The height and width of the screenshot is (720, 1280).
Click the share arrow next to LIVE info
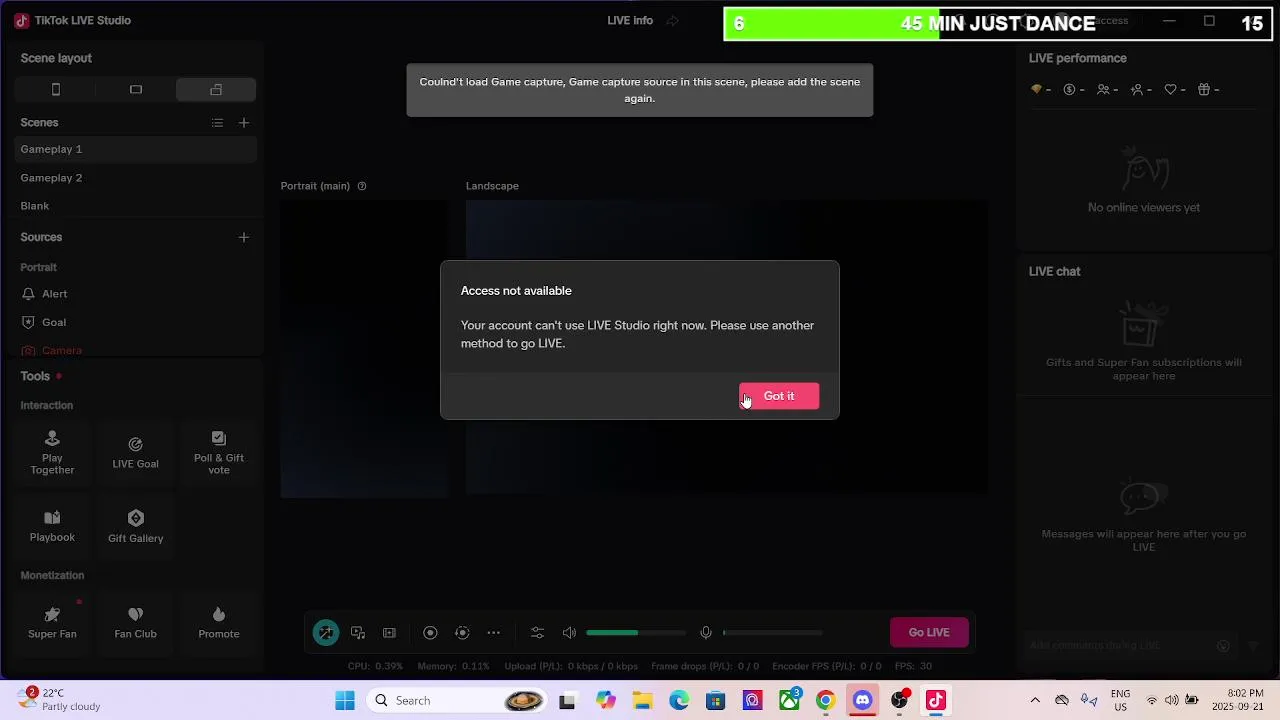[x=672, y=20]
